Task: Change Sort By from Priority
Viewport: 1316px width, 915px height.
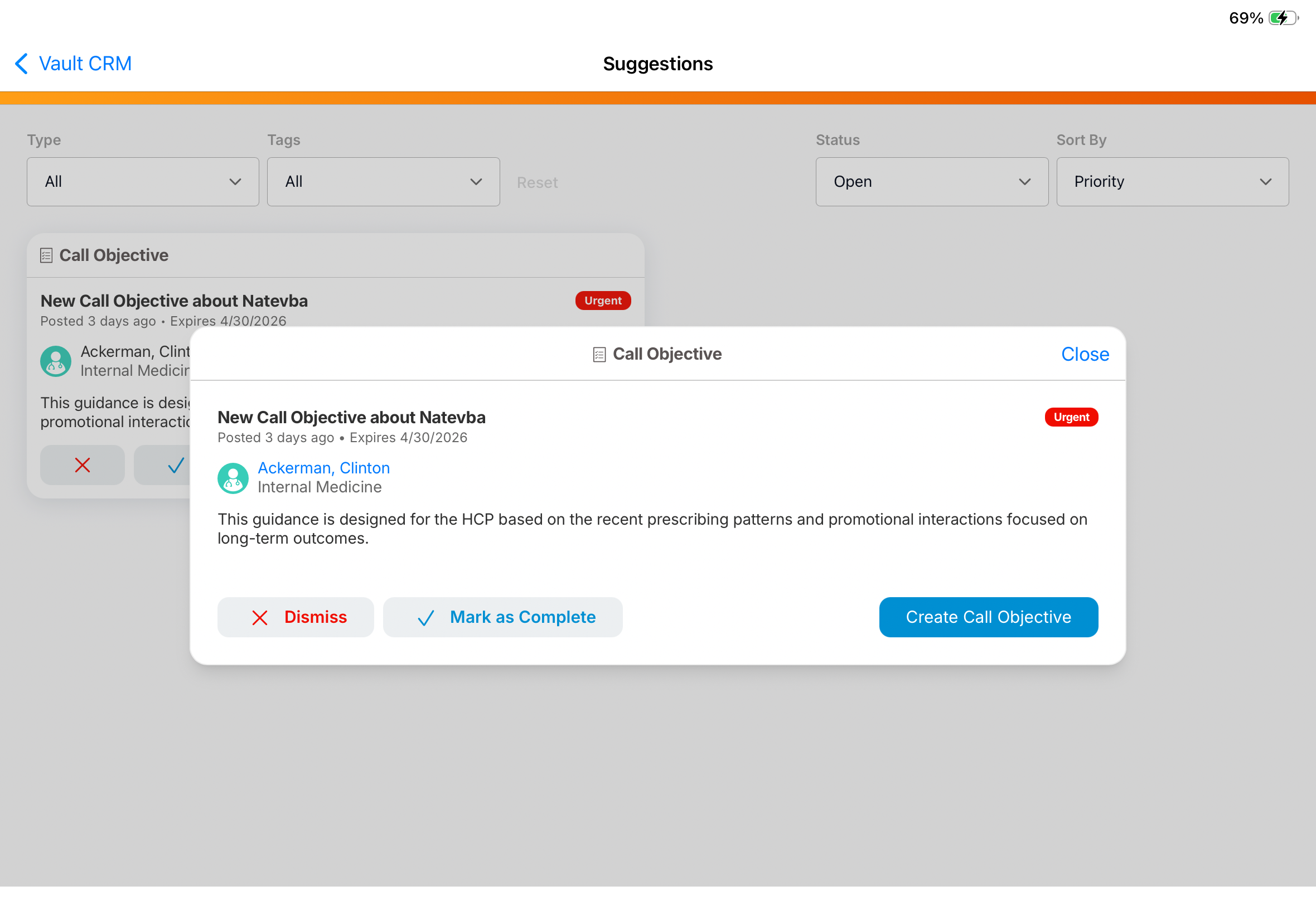Action: point(1172,182)
